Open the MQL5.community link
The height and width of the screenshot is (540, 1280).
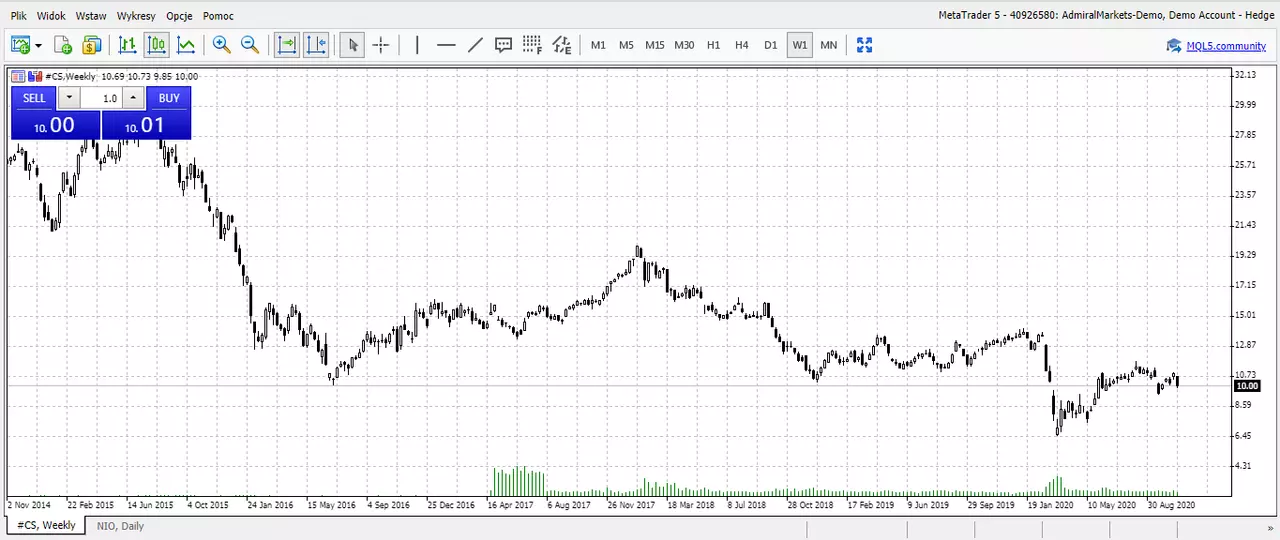pos(1226,46)
